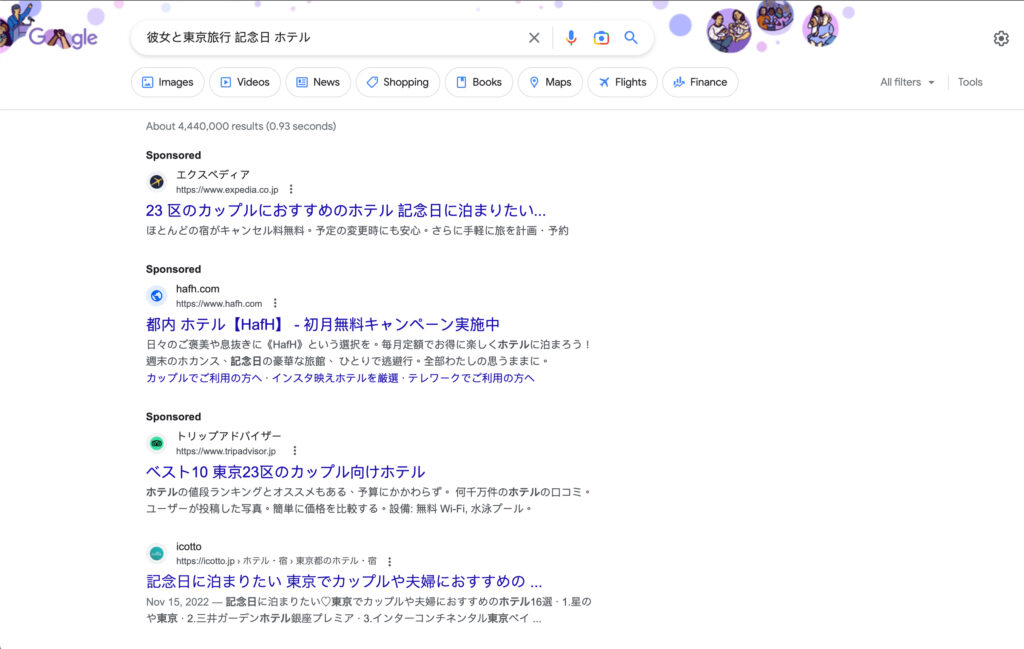The image size is (1024, 649).
Task: Click the トリップアドバイザー site name
Action: tap(229, 436)
